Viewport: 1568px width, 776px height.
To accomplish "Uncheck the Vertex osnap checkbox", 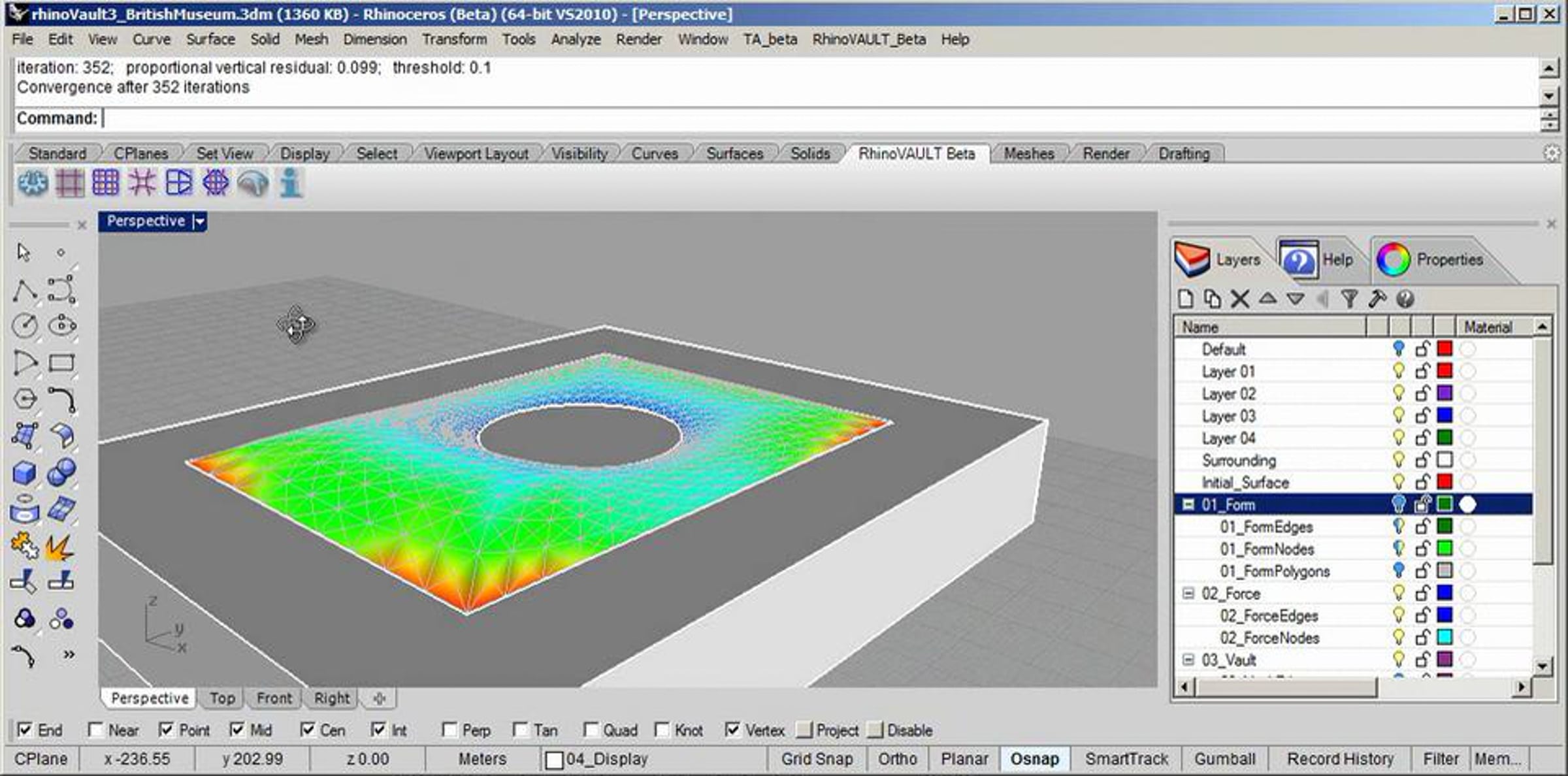I will coord(733,730).
